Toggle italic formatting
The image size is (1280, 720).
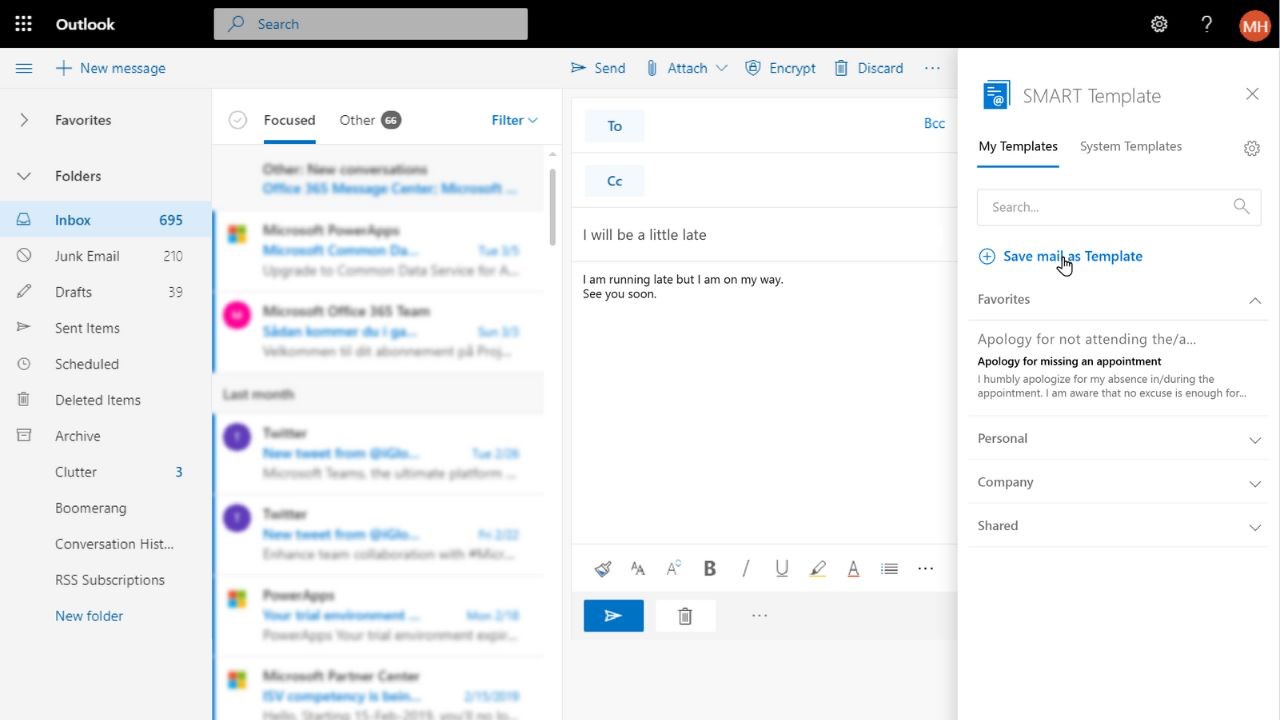pos(746,569)
